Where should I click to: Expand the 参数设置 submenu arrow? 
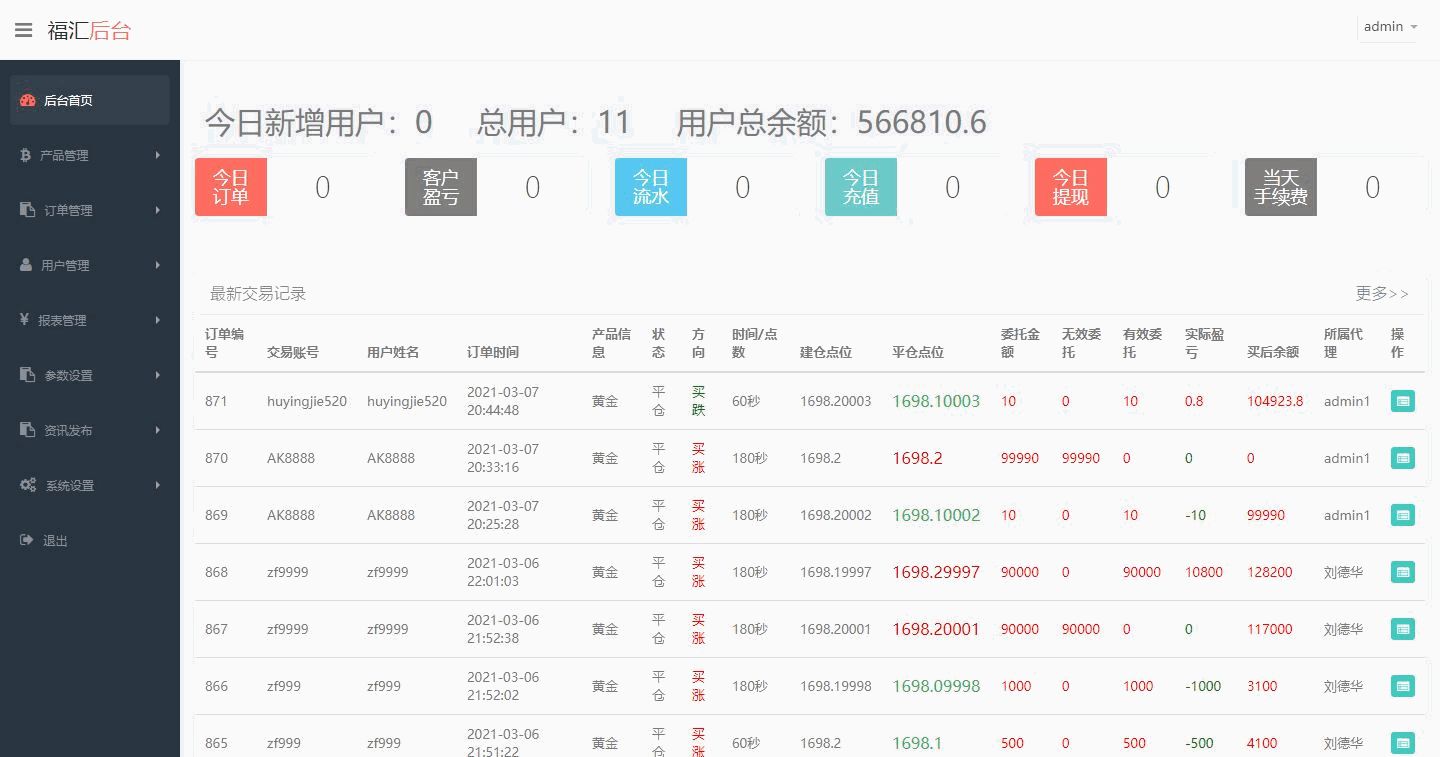tap(158, 375)
